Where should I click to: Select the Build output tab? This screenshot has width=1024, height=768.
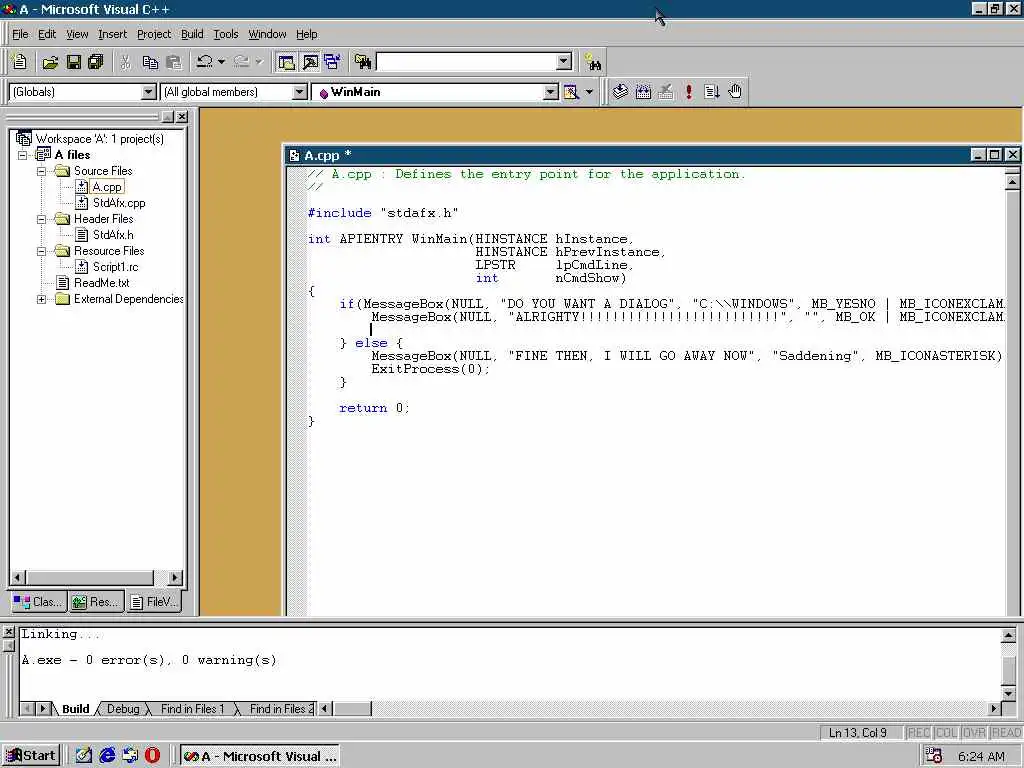tap(76, 709)
